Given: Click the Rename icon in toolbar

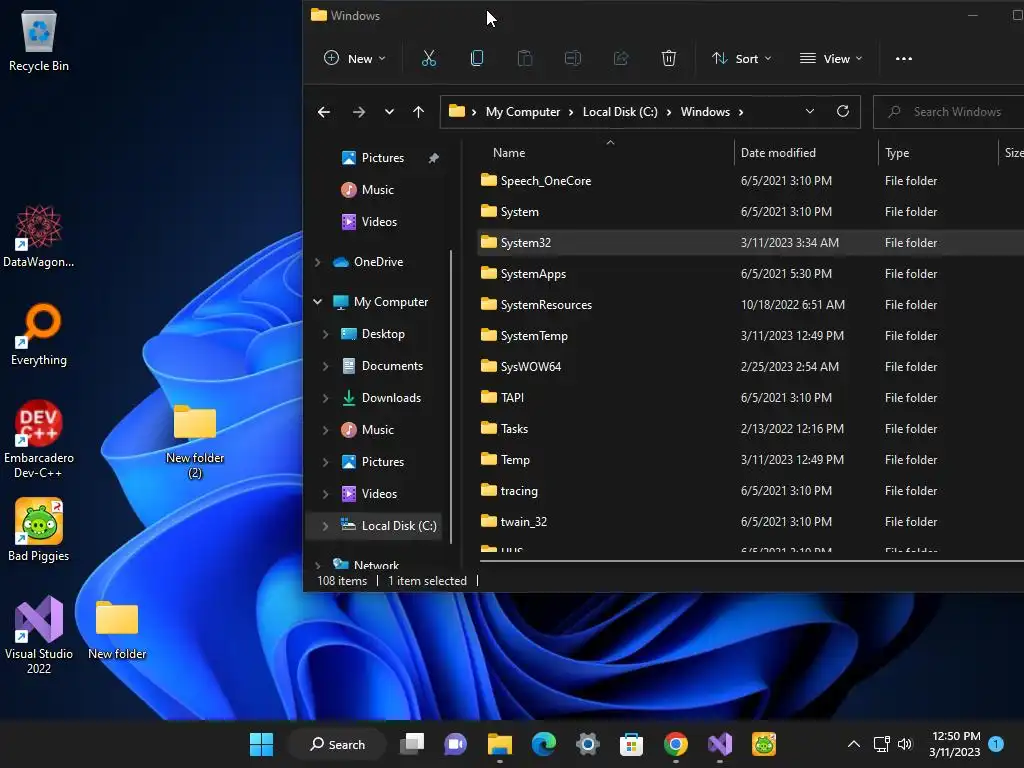Looking at the screenshot, I should click(573, 59).
